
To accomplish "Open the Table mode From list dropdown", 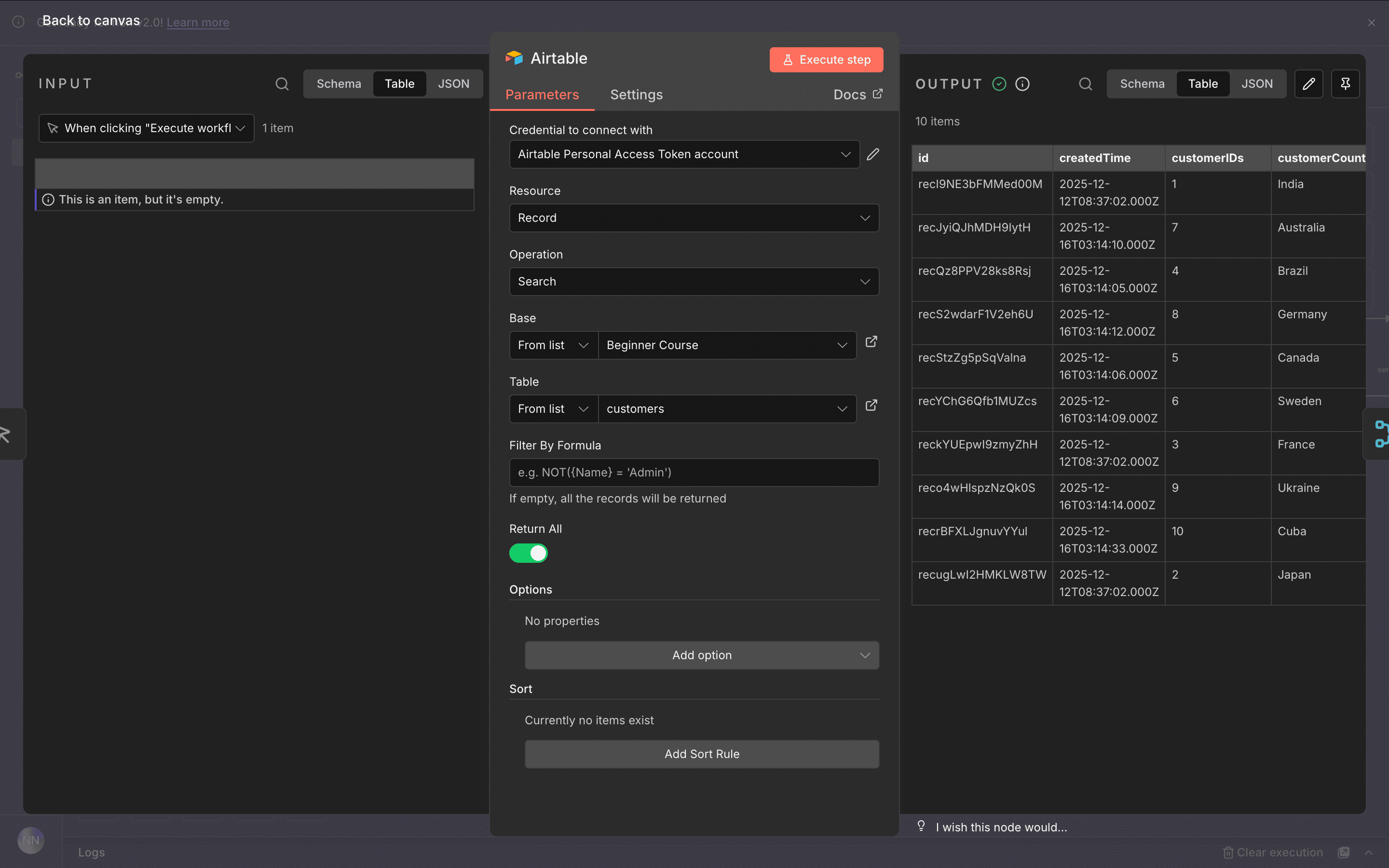I will point(553,409).
